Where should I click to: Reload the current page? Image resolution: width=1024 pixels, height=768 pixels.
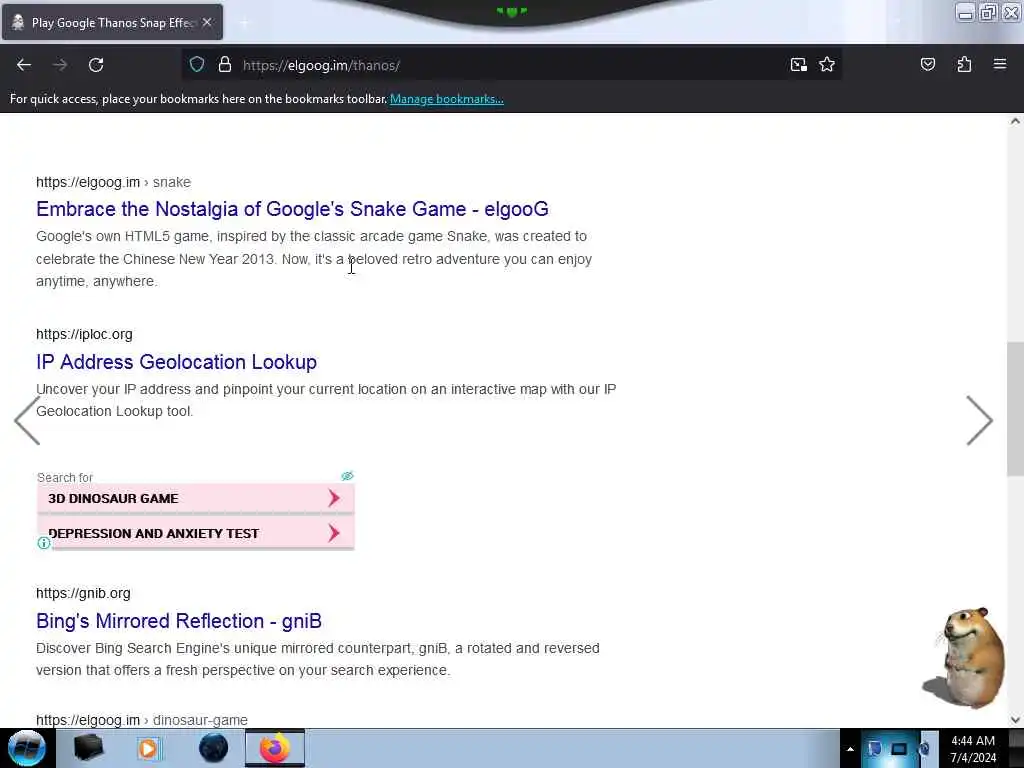pos(96,65)
